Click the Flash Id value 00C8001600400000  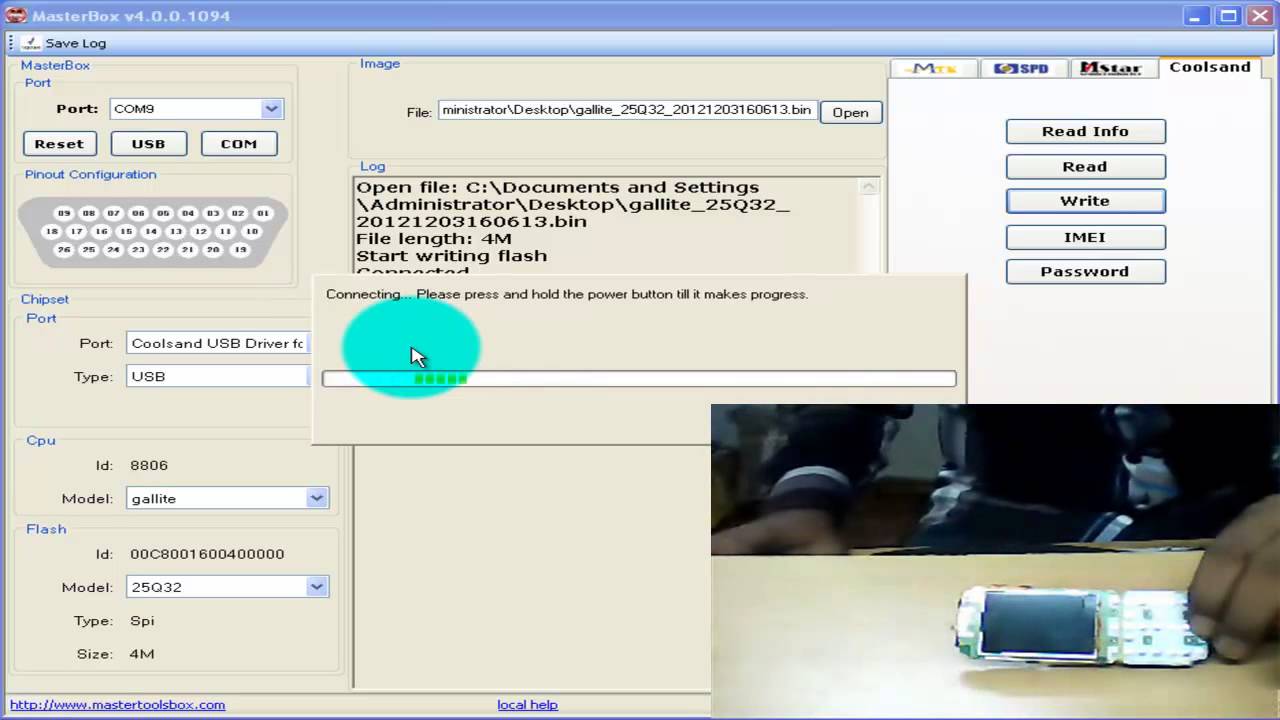click(x=207, y=554)
